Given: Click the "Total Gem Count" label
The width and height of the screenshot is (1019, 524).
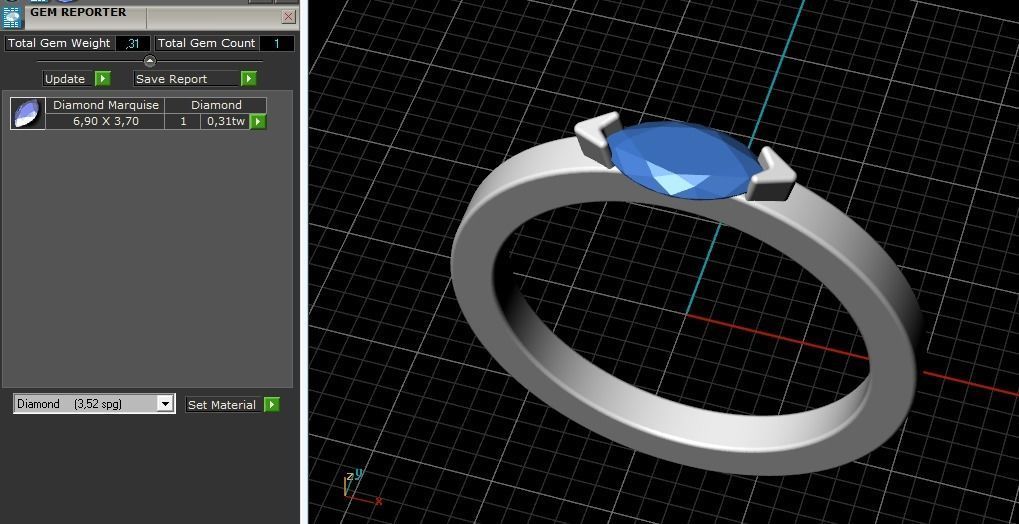Looking at the screenshot, I should pyautogui.click(x=207, y=44).
